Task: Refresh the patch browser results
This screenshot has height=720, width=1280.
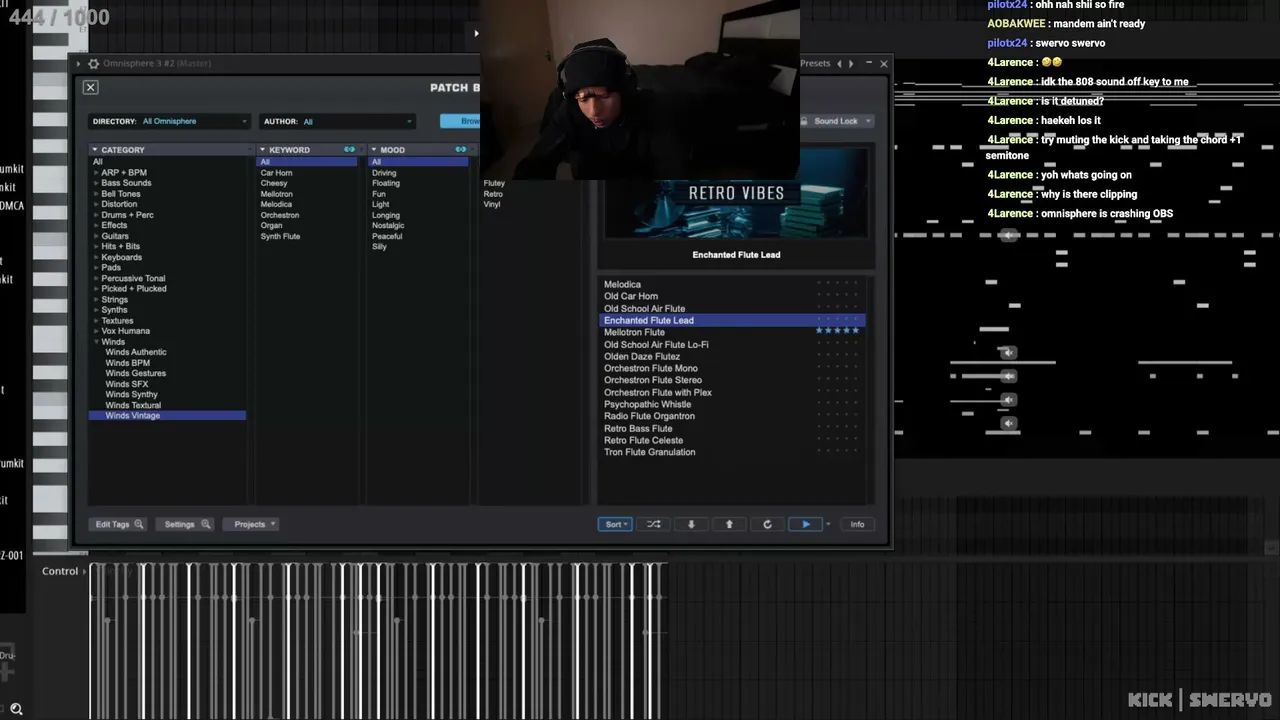Action: click(x=767, y=524)
